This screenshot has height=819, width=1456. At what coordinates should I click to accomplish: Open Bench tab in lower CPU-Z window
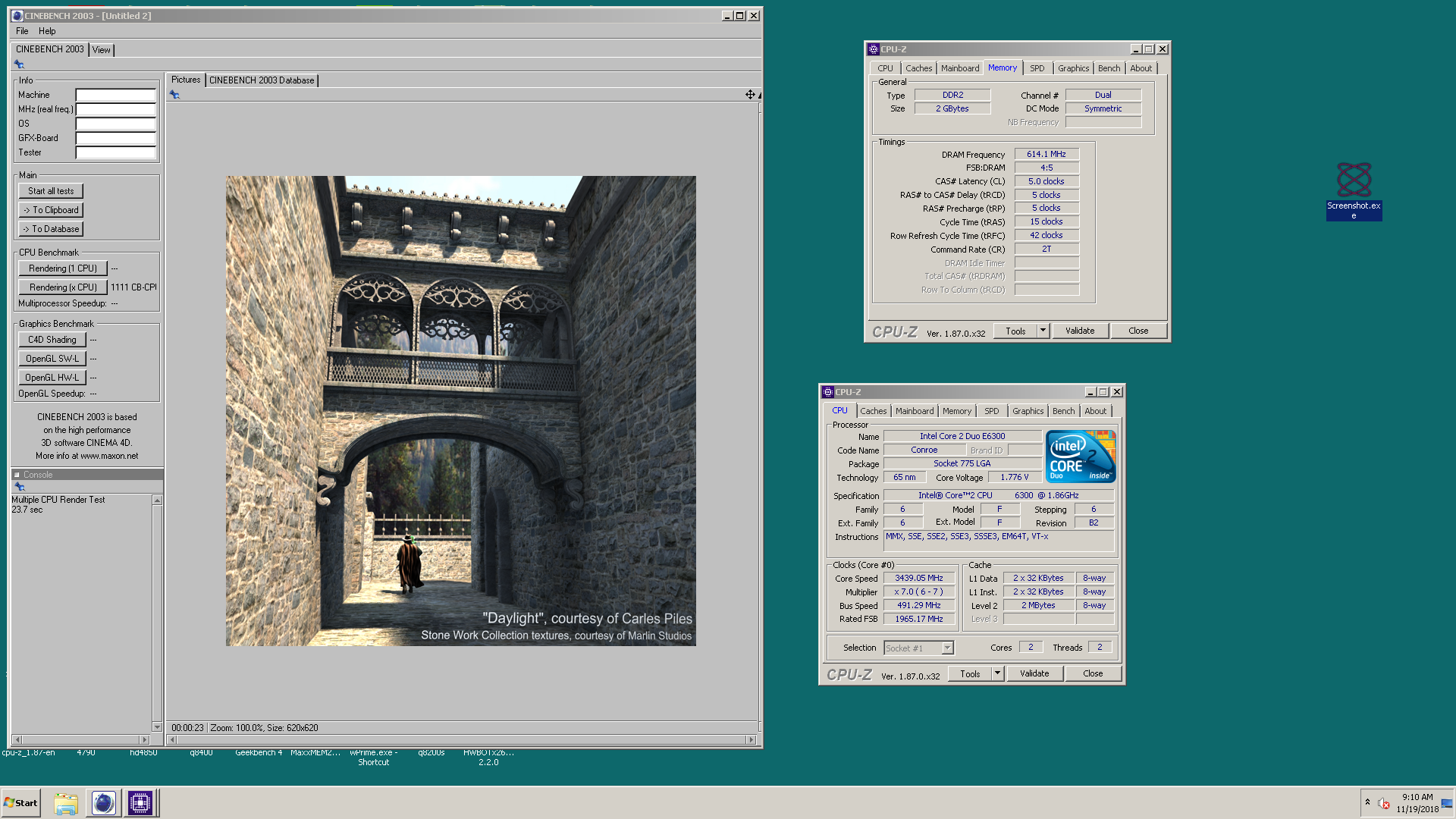tap(1063, 411)
